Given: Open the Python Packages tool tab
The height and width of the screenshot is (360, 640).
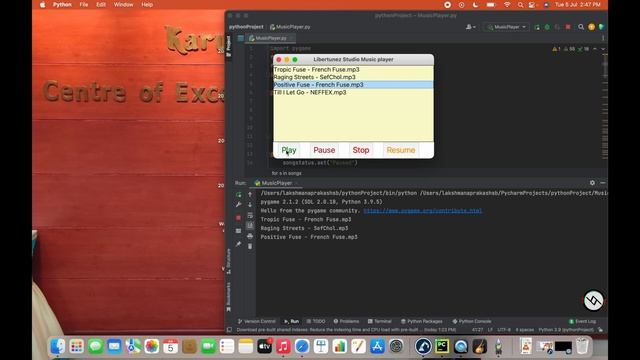Looking at the screenshot, I should (x=422, y=321).
